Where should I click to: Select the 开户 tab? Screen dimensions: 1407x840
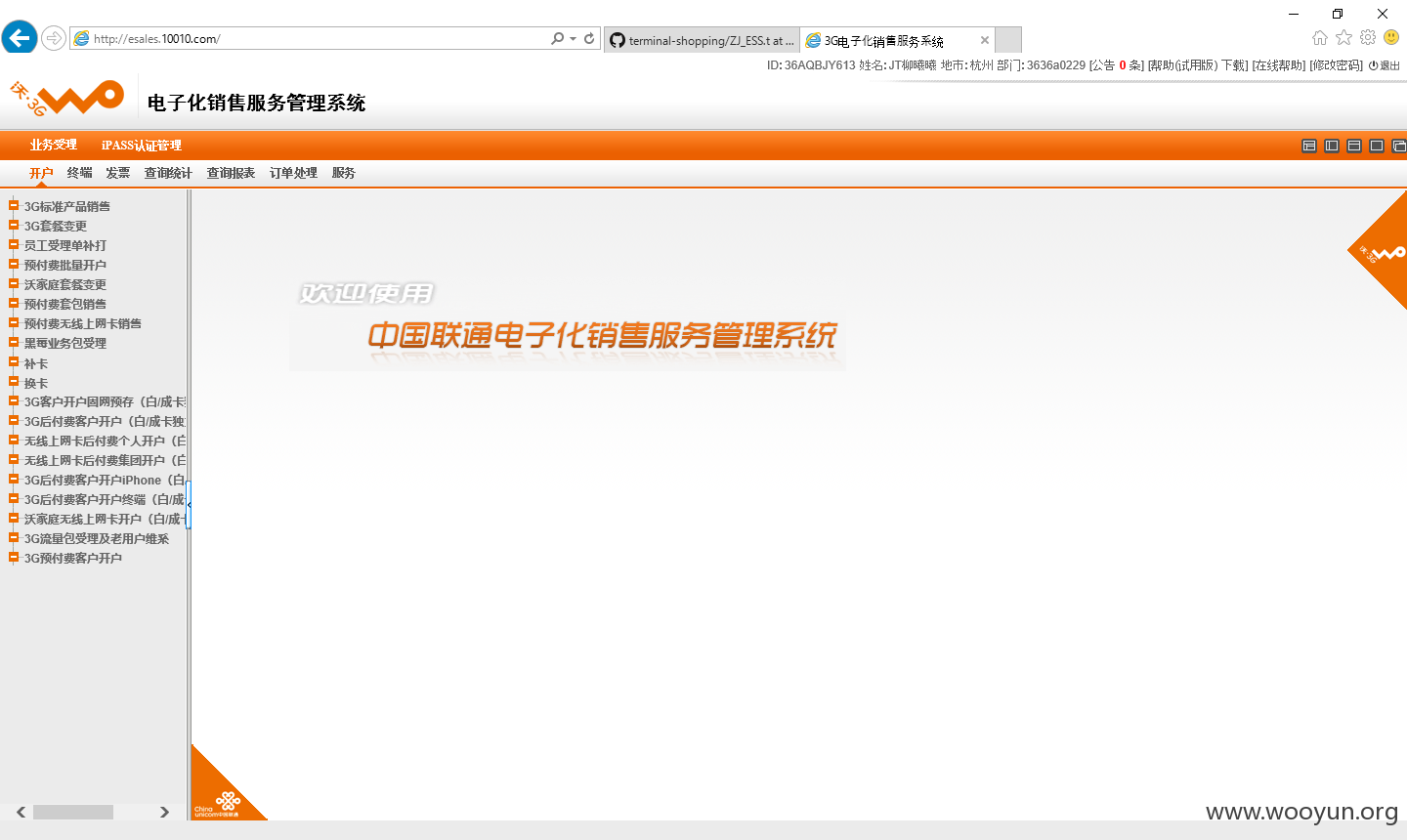41,173
